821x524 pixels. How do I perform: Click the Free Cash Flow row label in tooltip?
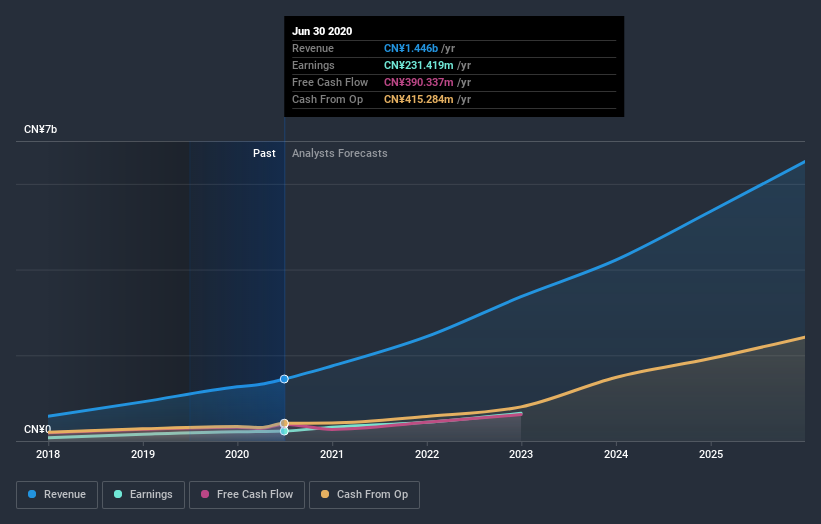point(330,82)
